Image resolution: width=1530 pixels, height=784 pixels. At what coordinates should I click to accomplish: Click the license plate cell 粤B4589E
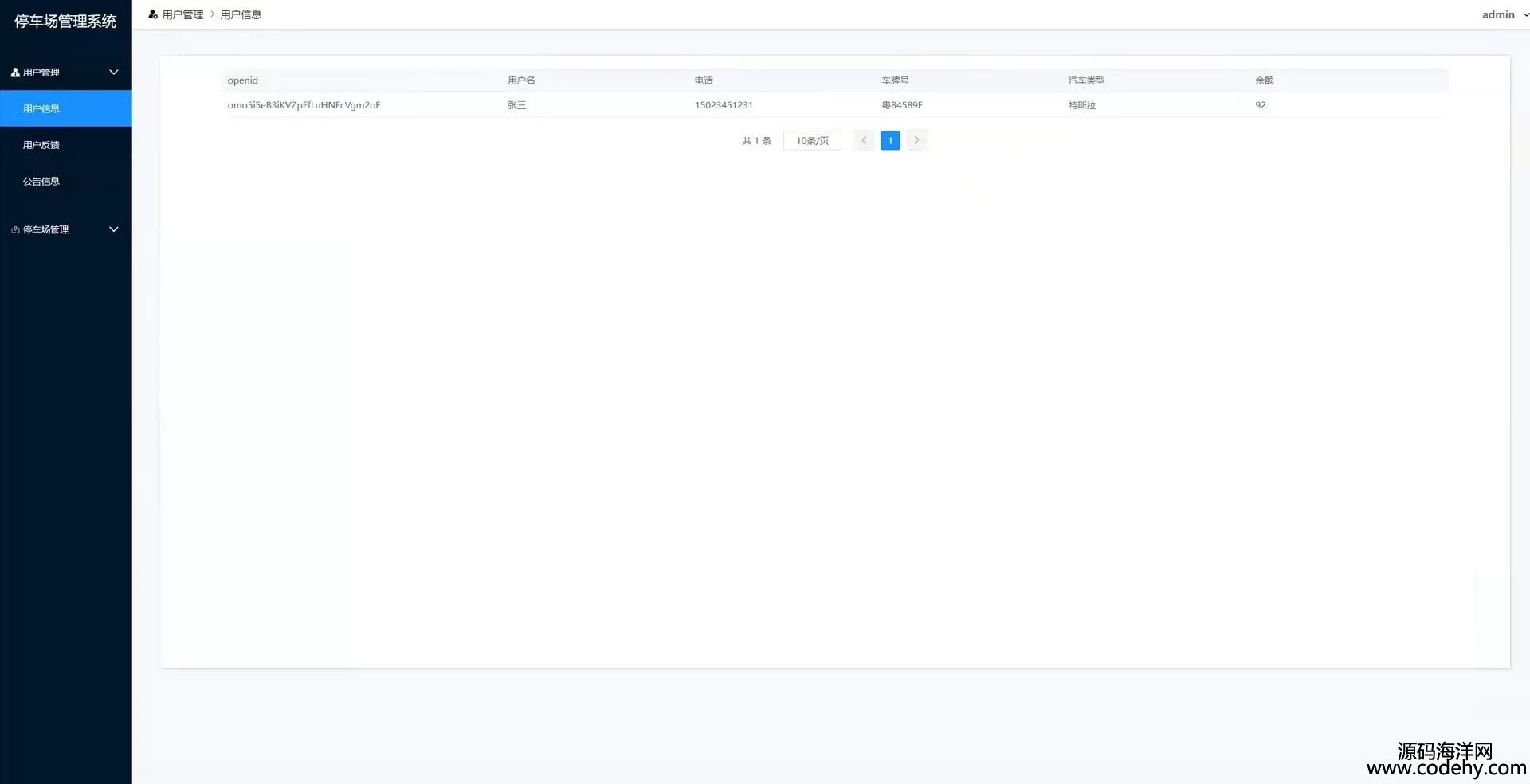pyautogui.click(x=902, y=105)
